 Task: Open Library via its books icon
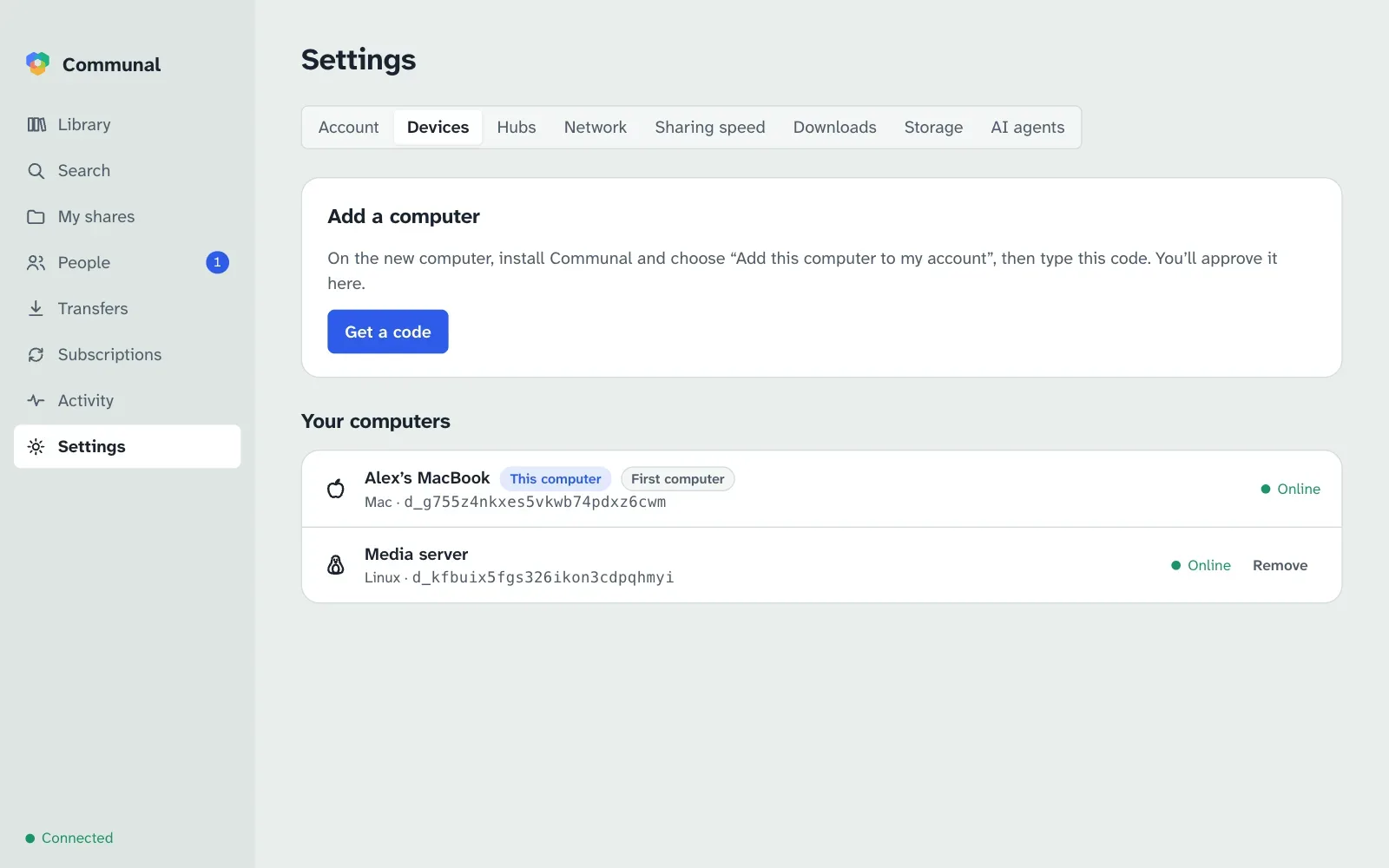pyautogui.click(x=36, y=124)
